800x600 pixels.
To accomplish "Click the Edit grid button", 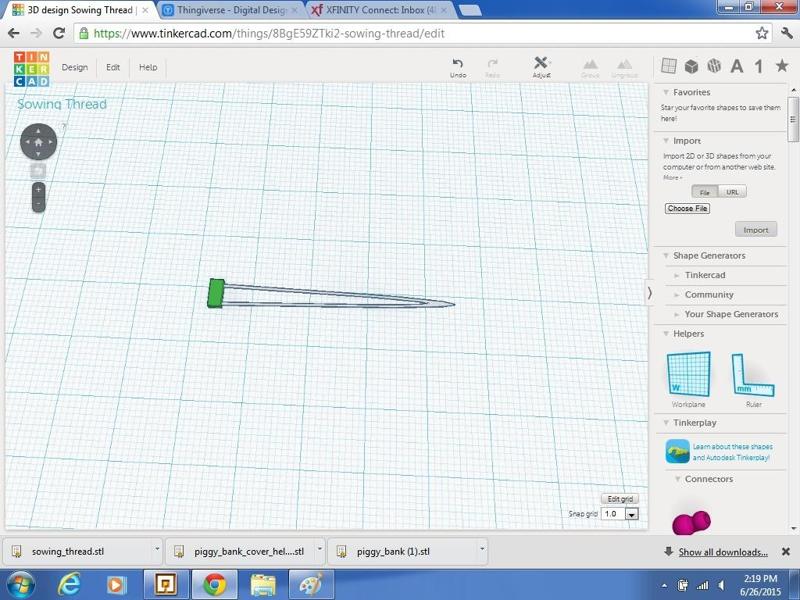I will [620, 498].
